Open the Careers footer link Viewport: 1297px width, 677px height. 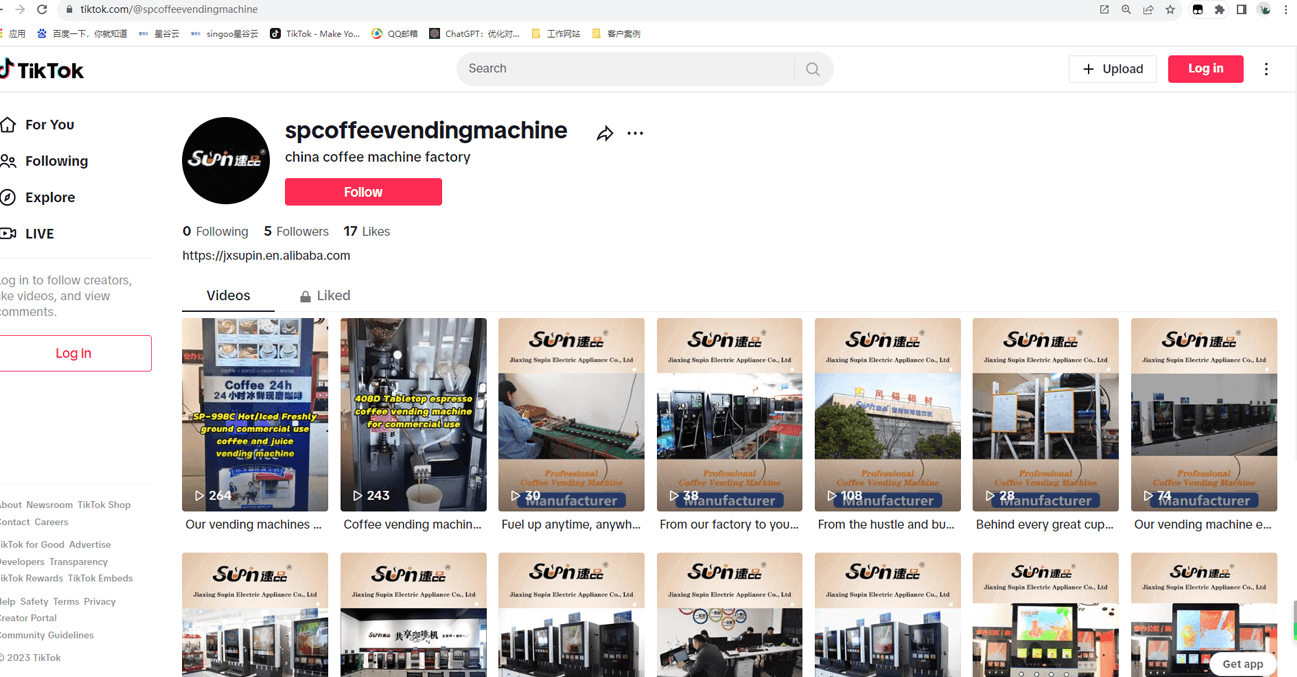51,522
